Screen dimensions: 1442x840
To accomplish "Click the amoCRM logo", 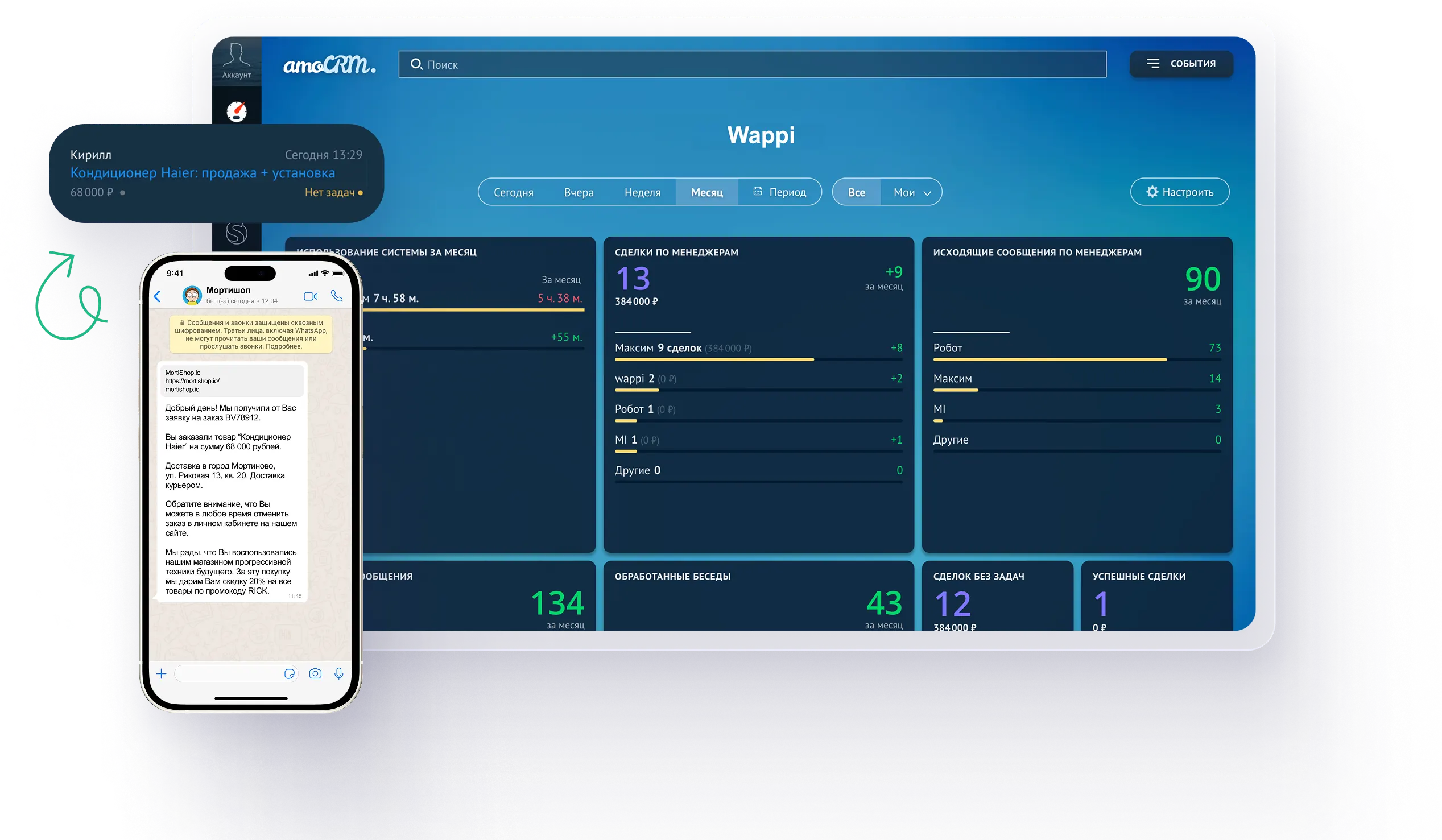I will pyautogui.click(x=329, y=65).
